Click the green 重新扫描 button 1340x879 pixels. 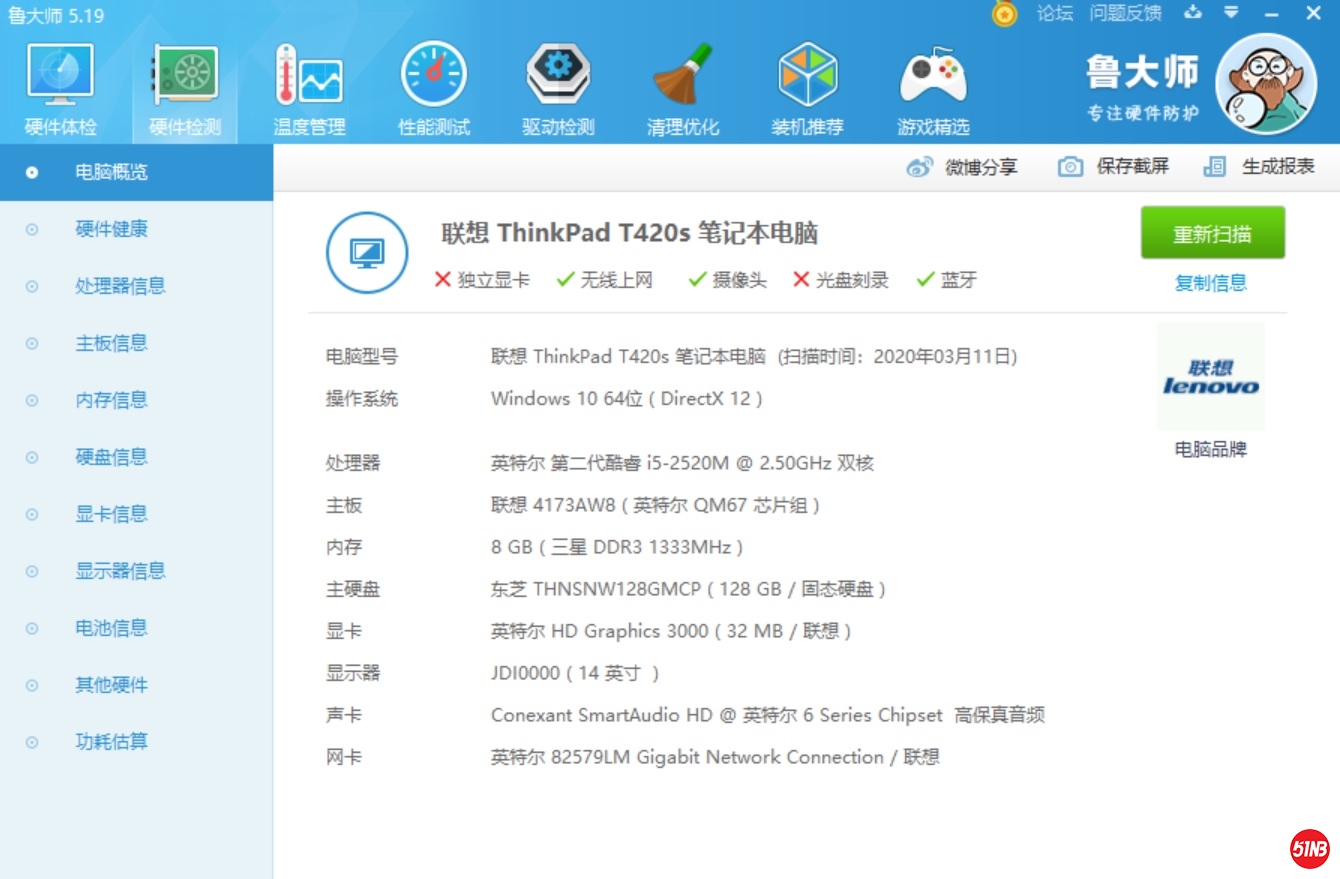point(1213,232)
